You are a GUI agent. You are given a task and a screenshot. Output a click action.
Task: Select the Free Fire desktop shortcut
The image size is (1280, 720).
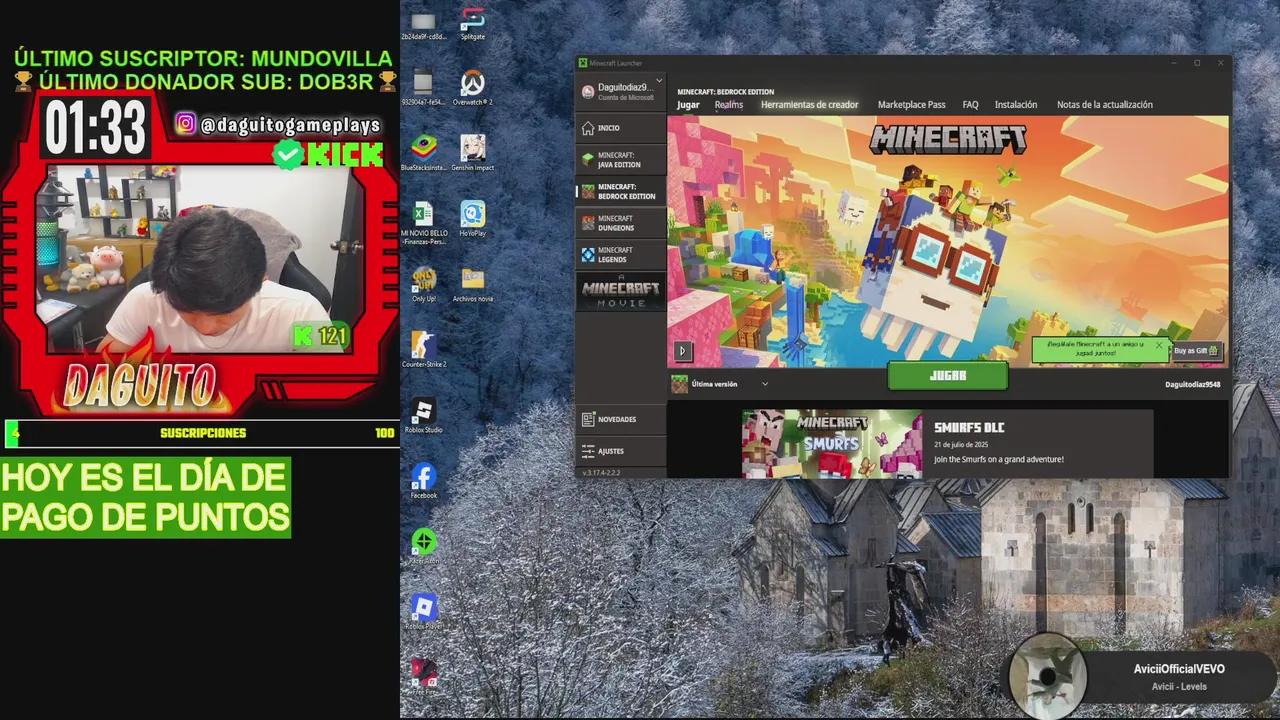pyautogui.click(x=424, y=676)
